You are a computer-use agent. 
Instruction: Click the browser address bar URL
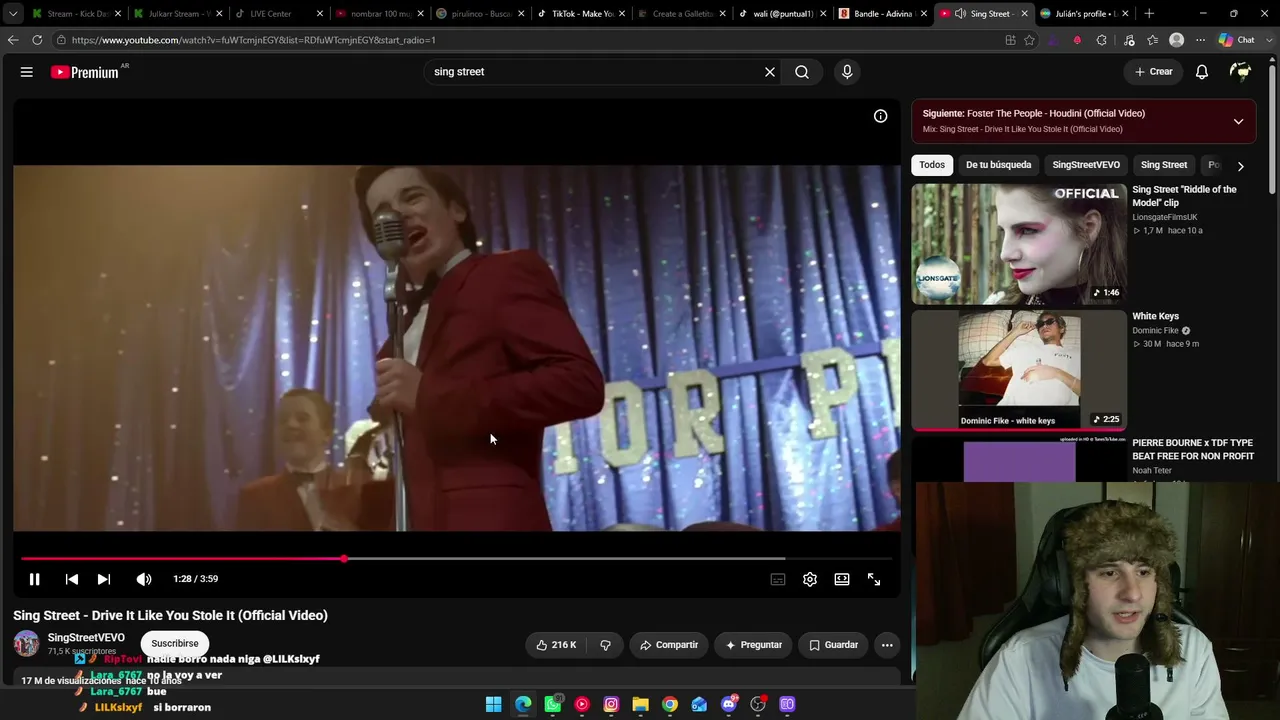(253, 40)
